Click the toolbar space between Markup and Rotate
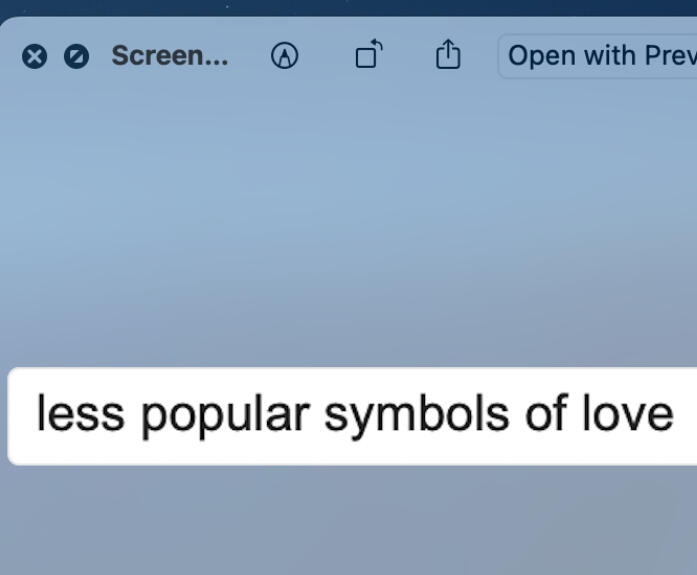 [327, 56]
